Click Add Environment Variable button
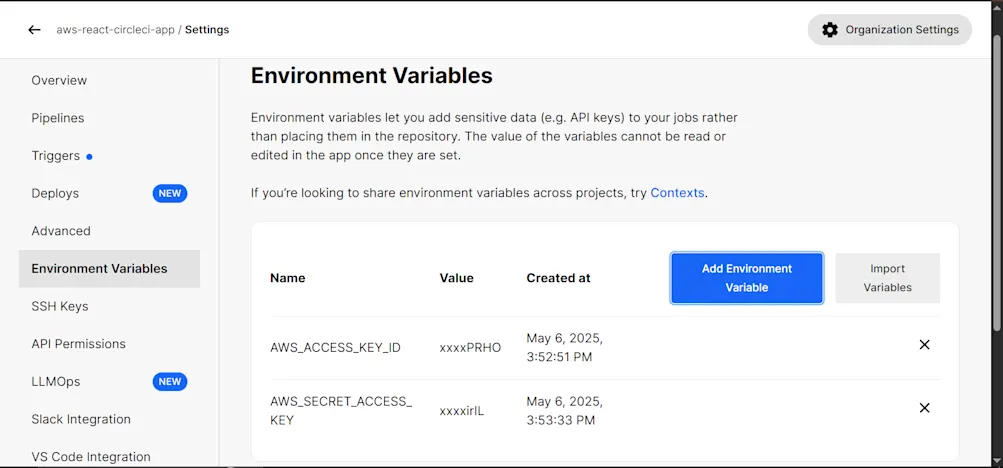Screen dimensions: 1003x468 coord(746,278)
